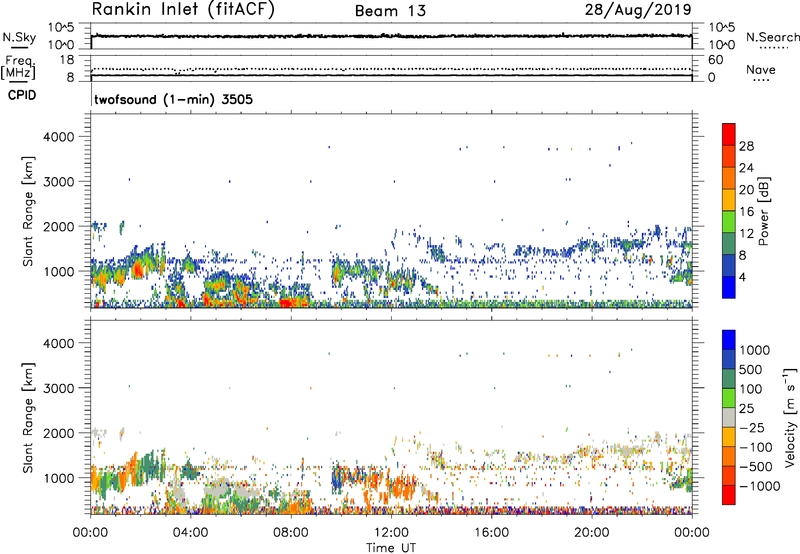The image size is (800, 554).
Task: Click the 'Time UT' axis label
Action: [391, 548]
